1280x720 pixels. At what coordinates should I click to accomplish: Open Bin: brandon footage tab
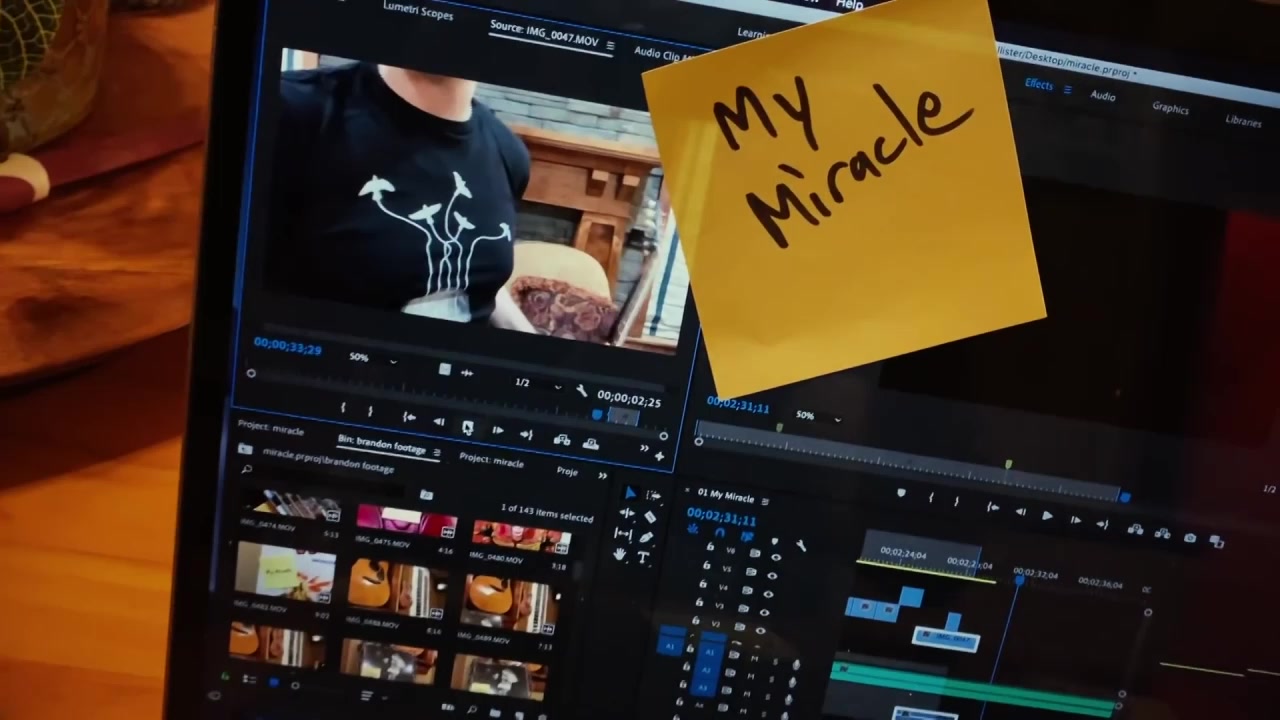tap(381, 443)
